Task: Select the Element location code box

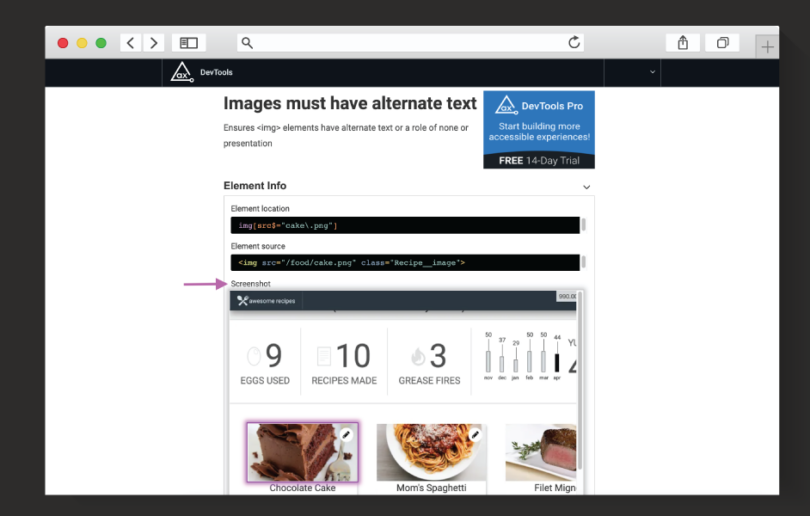Action: click(405, 225)
